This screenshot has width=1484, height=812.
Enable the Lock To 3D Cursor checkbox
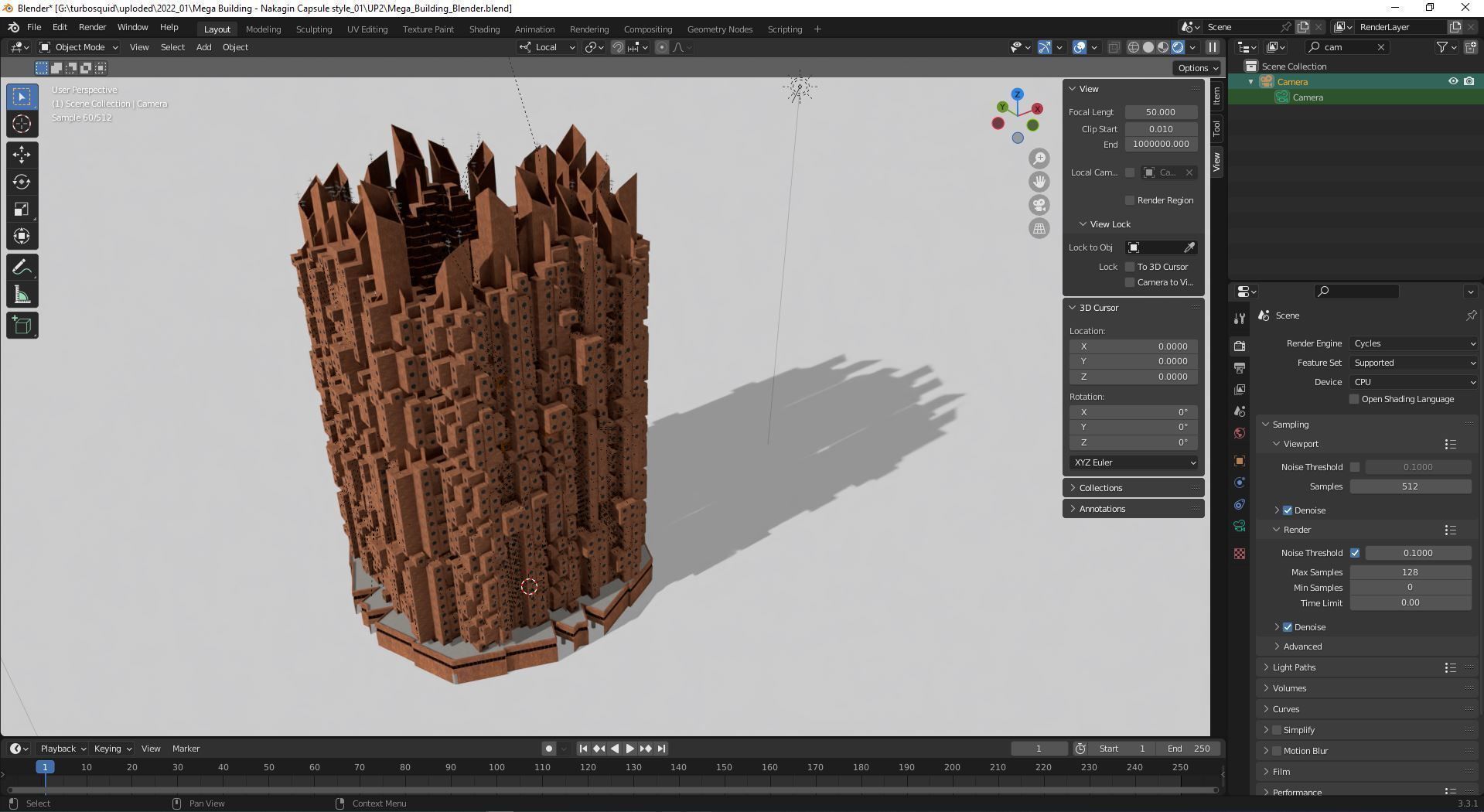[x=1130, y=266]
